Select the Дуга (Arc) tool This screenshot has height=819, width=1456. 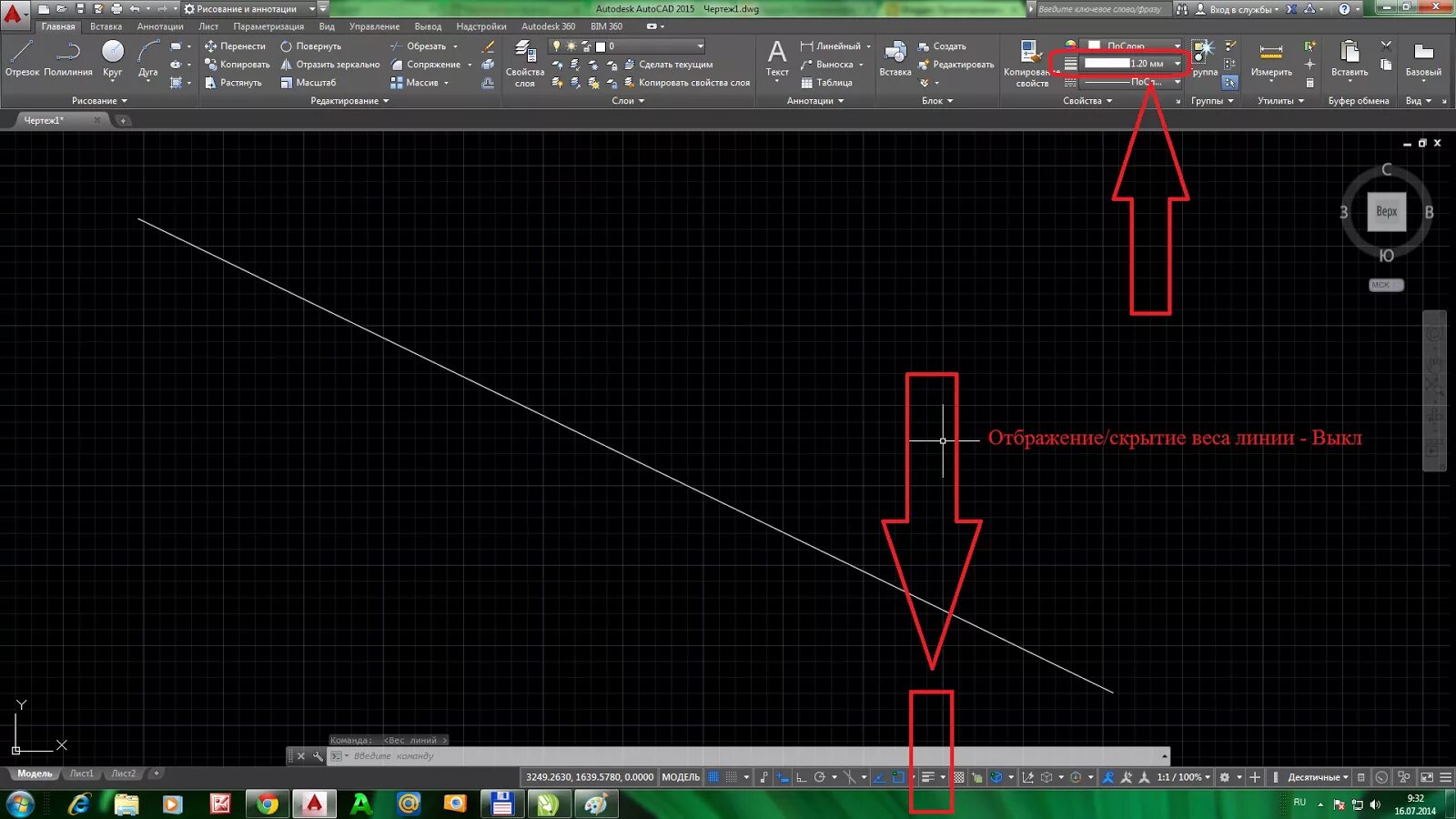point(148,57)
